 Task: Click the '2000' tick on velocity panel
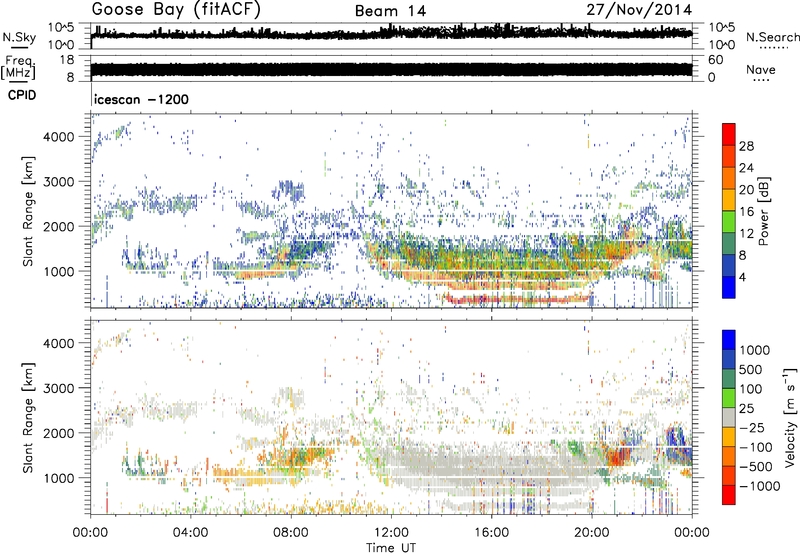(59, 433)
